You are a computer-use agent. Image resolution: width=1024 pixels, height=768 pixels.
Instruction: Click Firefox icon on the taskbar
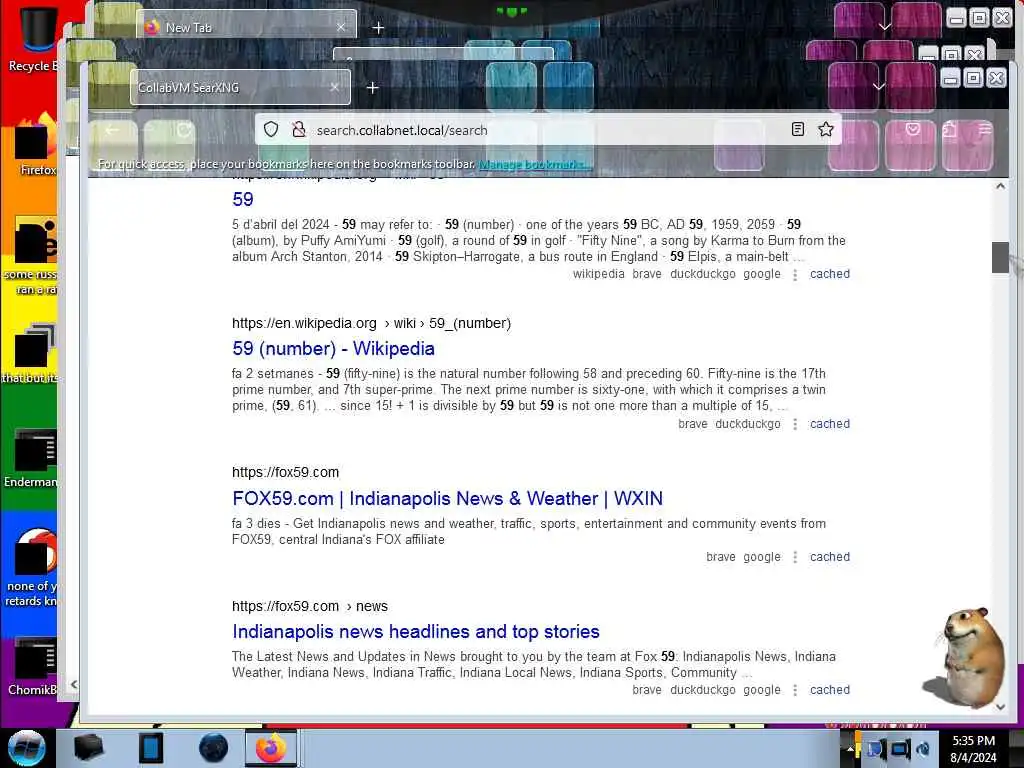click(x=270, y=748)
